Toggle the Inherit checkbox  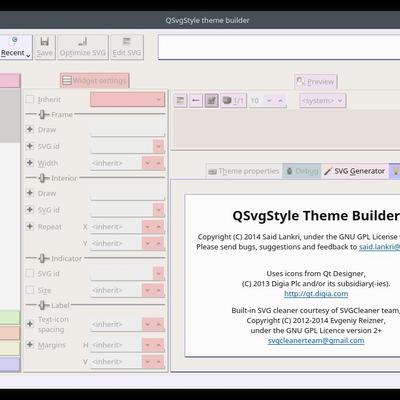tap(30, 99)
